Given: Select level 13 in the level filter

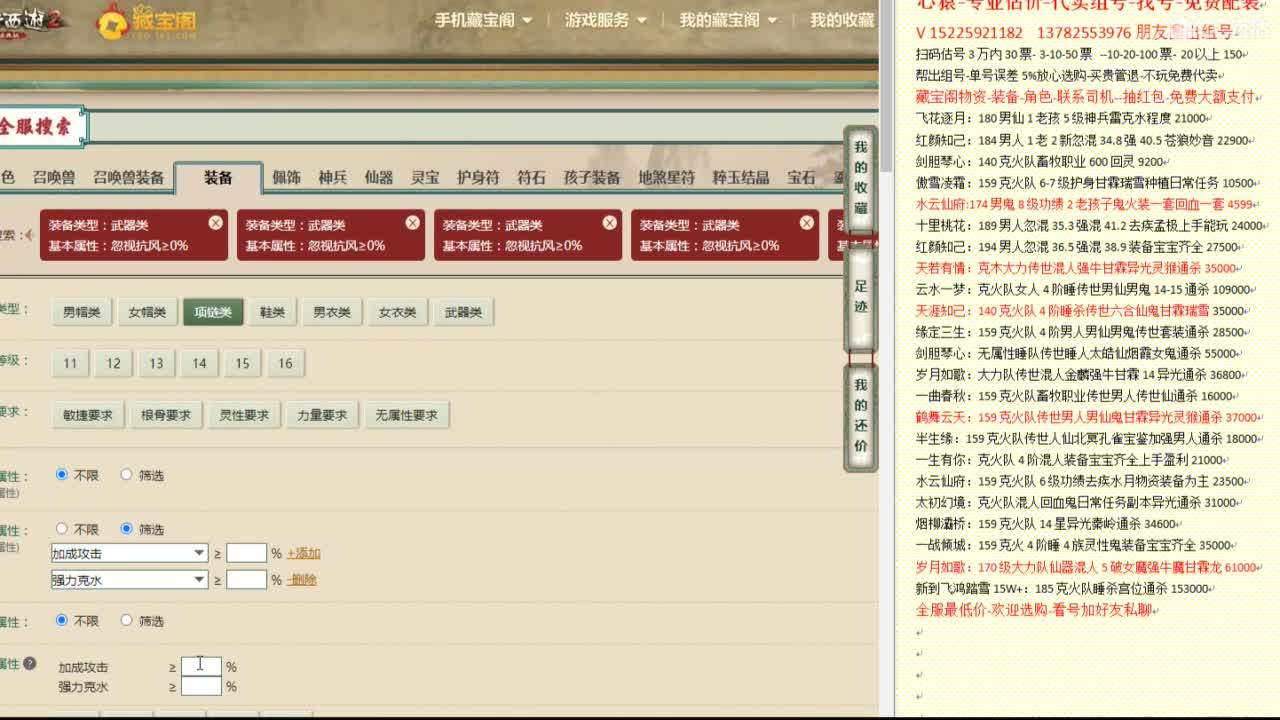Looking at the screenshot, I should coord(156,363).
